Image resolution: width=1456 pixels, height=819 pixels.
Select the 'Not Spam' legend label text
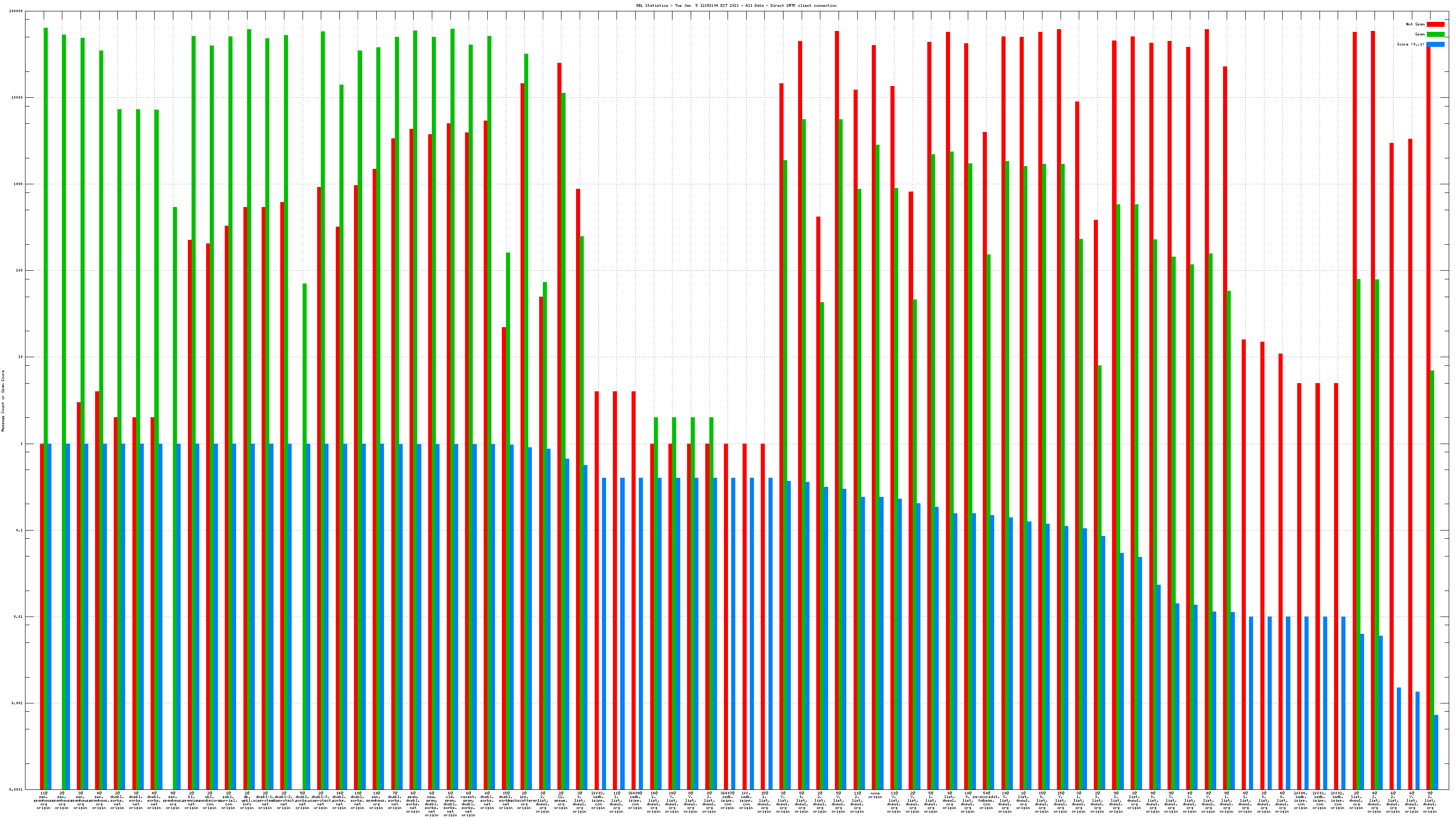pos(1416,24)
